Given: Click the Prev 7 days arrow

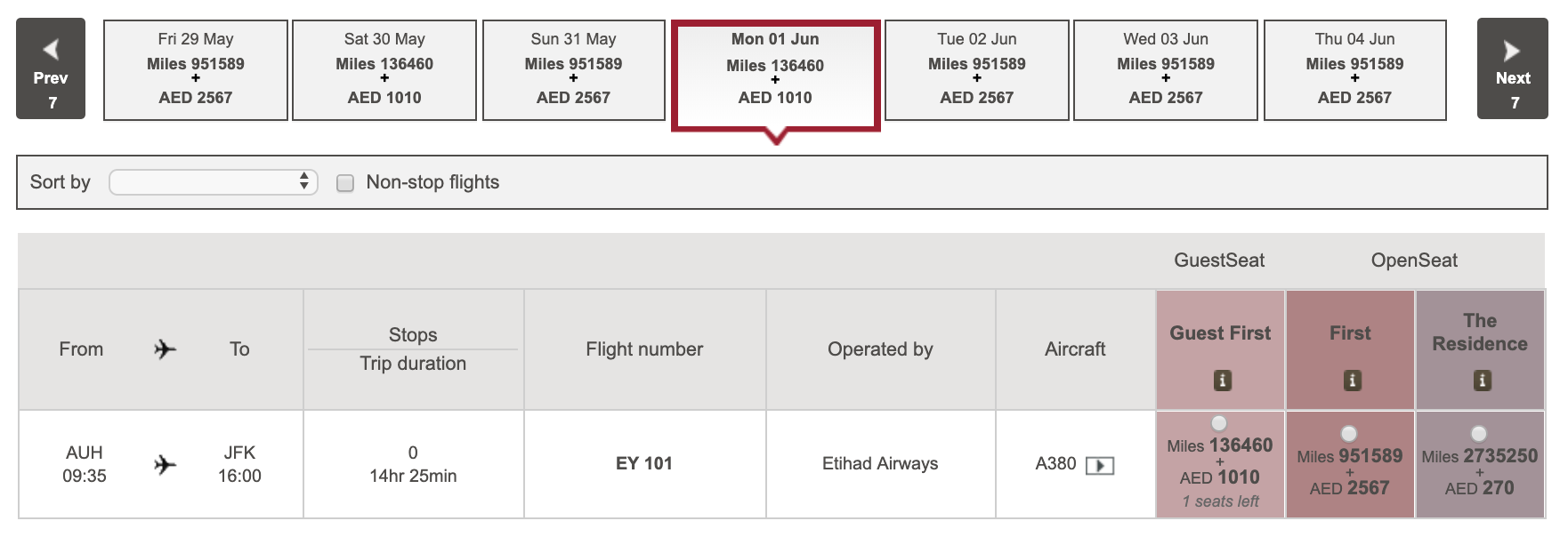Looking at the screenshot, I should click(51, 68).
